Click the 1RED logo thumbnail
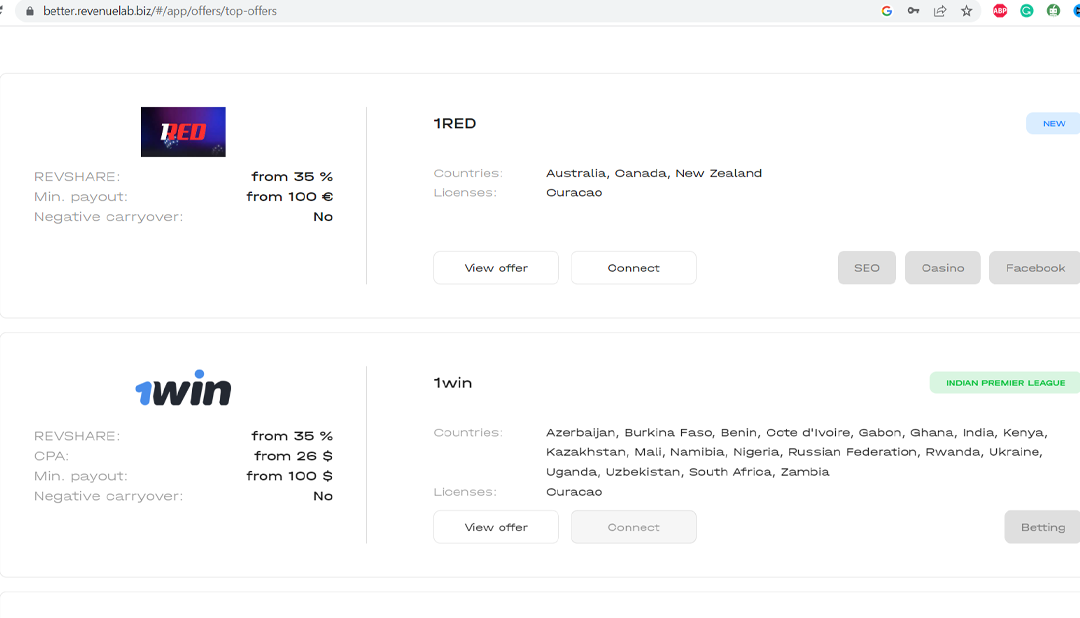This screenshot has width=1080, height=618. [183, 132]
